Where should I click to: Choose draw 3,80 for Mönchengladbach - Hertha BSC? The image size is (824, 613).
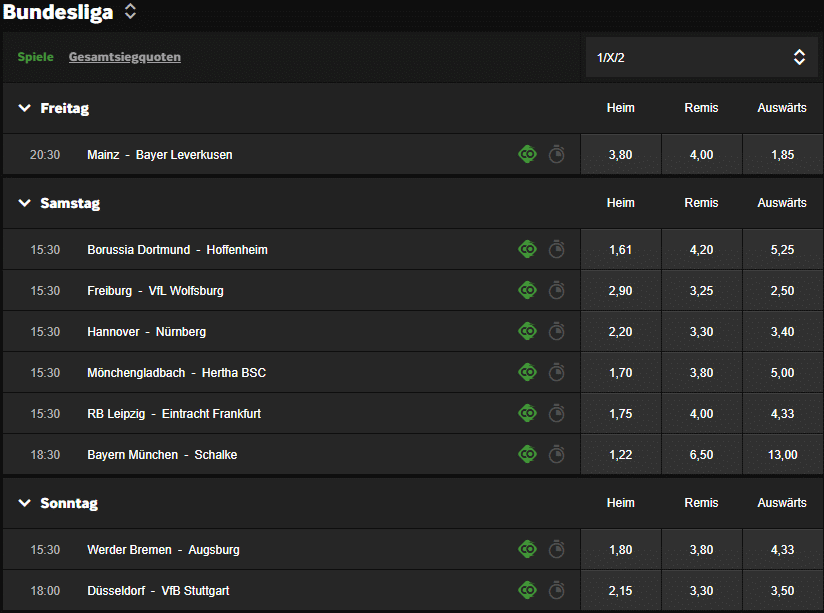pos(702,373)
